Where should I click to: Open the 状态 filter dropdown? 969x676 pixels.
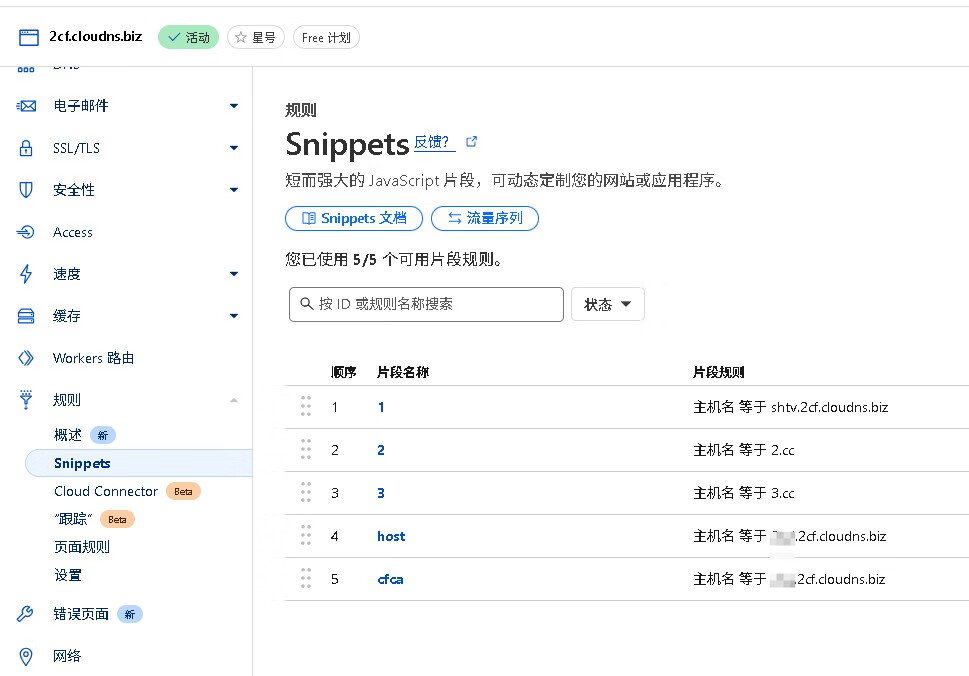pos(607,304)
